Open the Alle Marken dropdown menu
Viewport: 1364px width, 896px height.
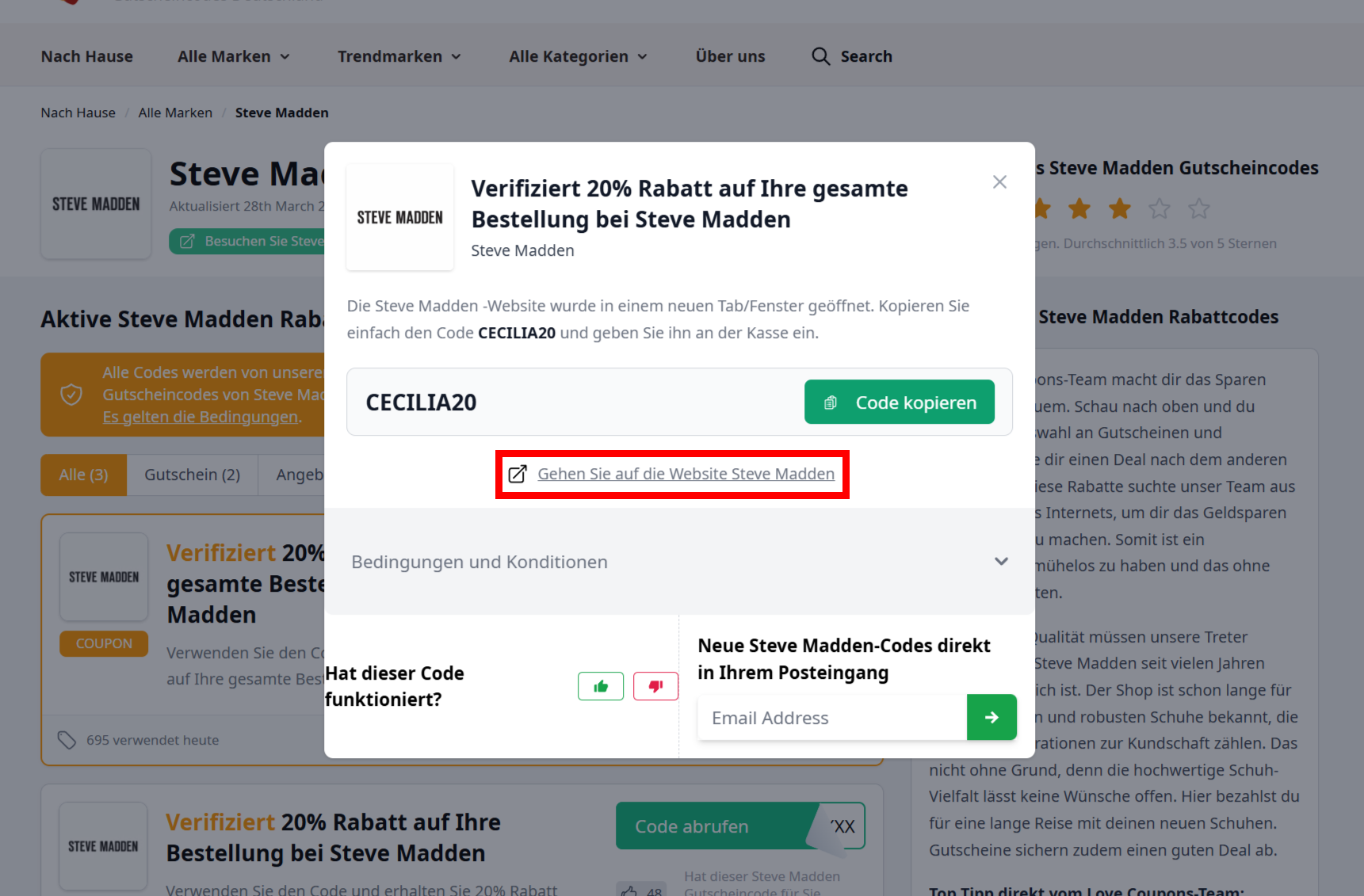234,56
